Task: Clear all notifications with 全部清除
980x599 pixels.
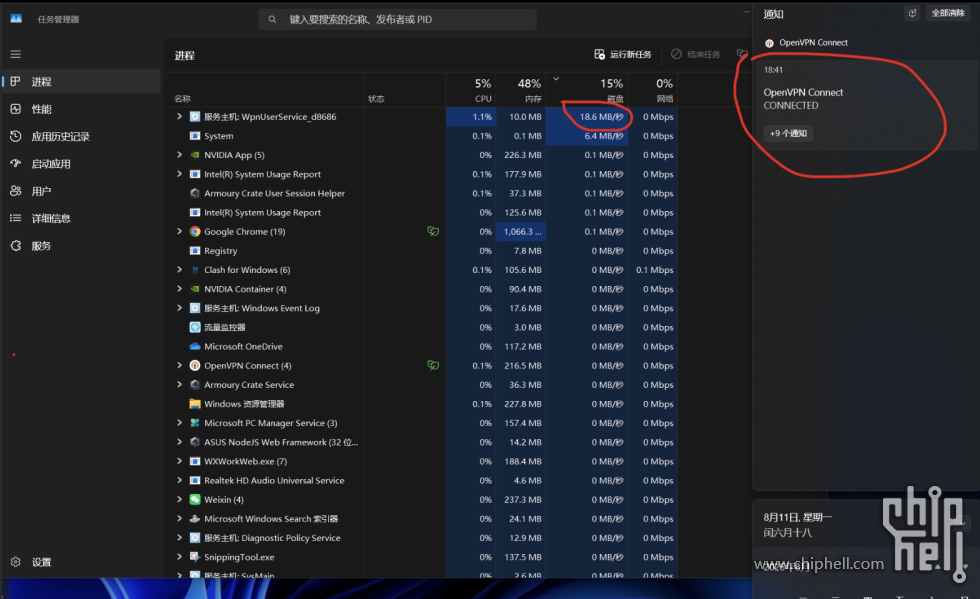Action: 948,13
